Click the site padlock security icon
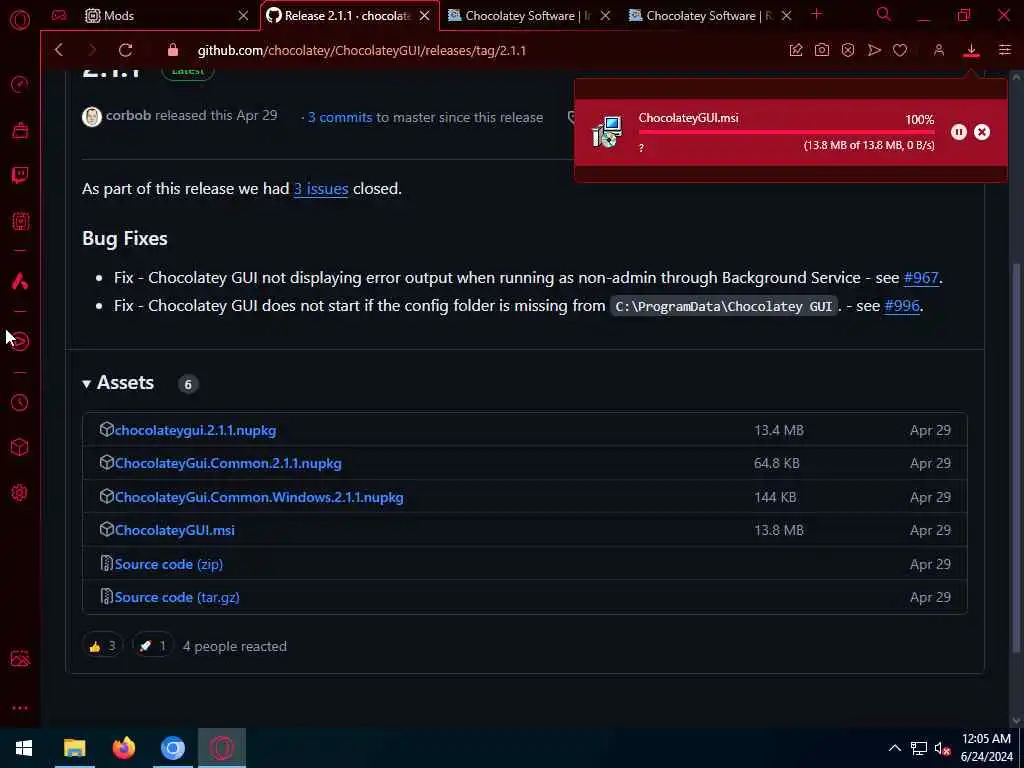 (x=173, y=50)
